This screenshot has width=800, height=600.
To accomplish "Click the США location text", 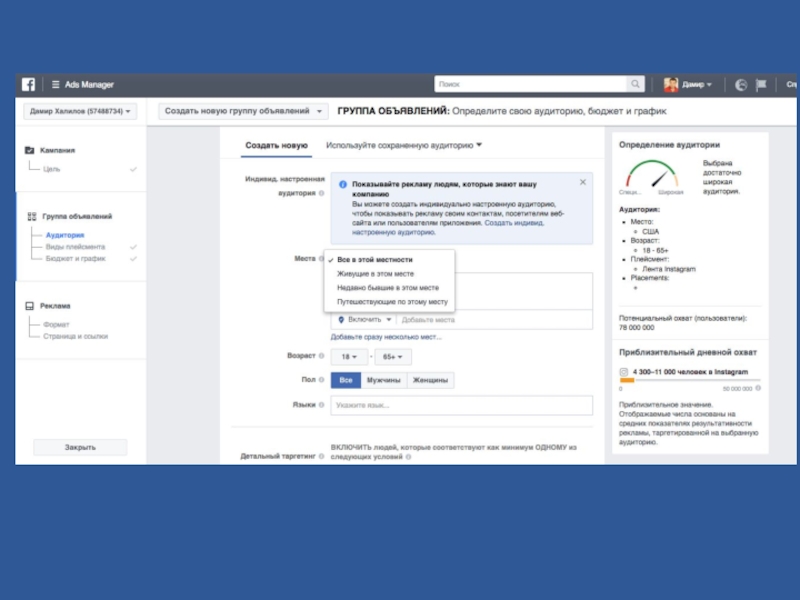I will (x=651, y=232).
